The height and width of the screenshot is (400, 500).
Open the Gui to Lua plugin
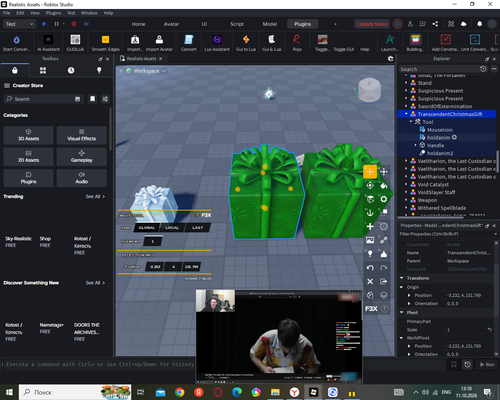click(246, 43)
